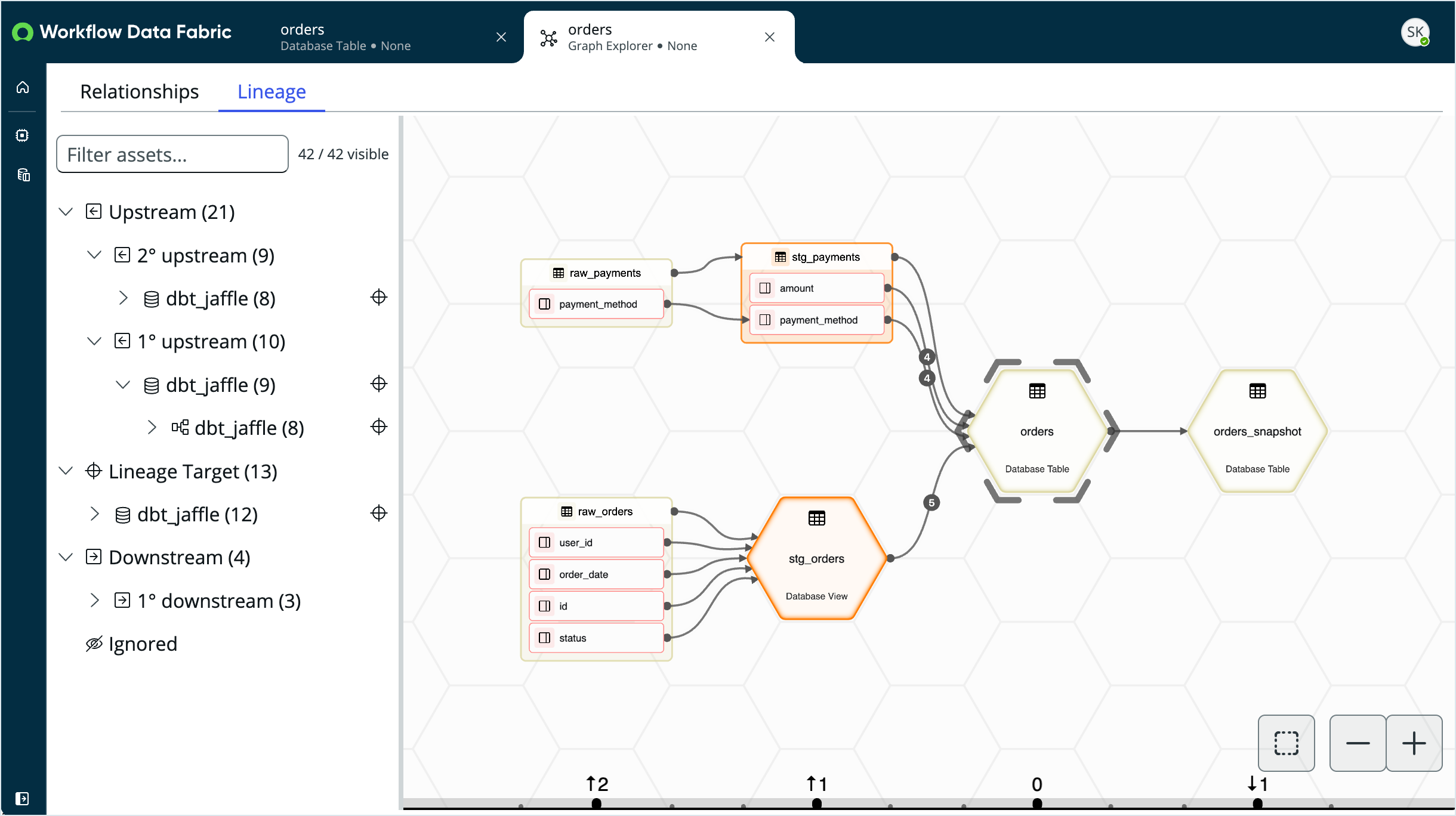Expand the nested dbt_jaffle (8) schema

[x=152, y=428]
